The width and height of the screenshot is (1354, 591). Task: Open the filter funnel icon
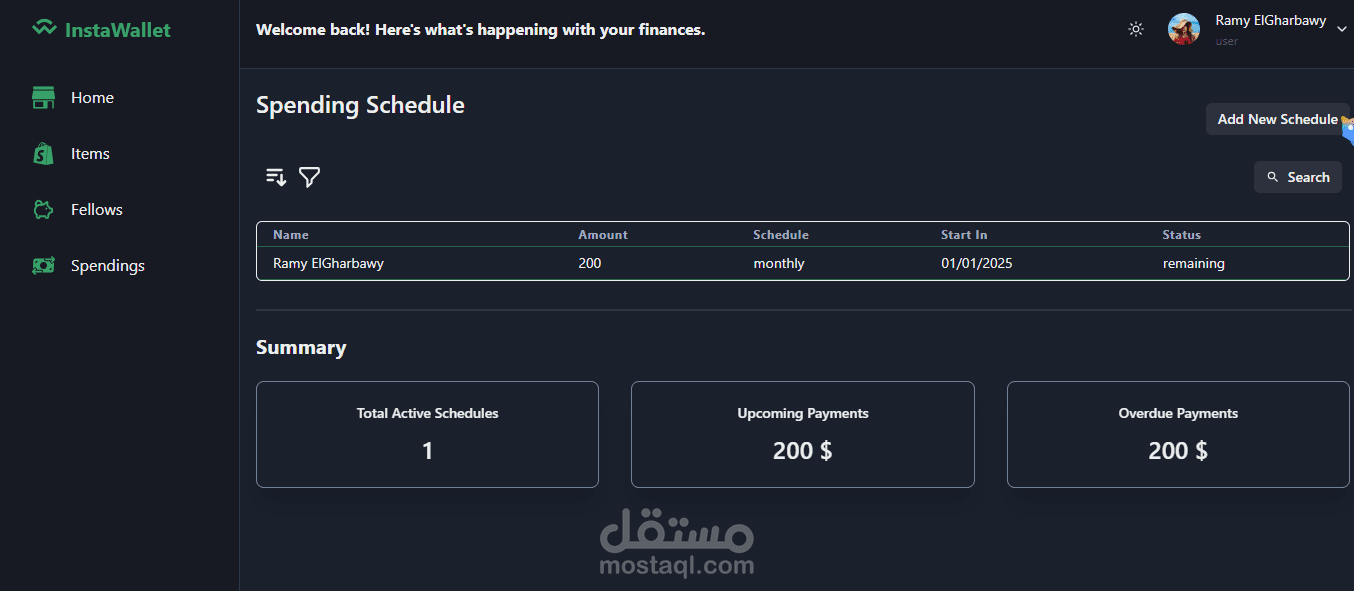point(310,177)
